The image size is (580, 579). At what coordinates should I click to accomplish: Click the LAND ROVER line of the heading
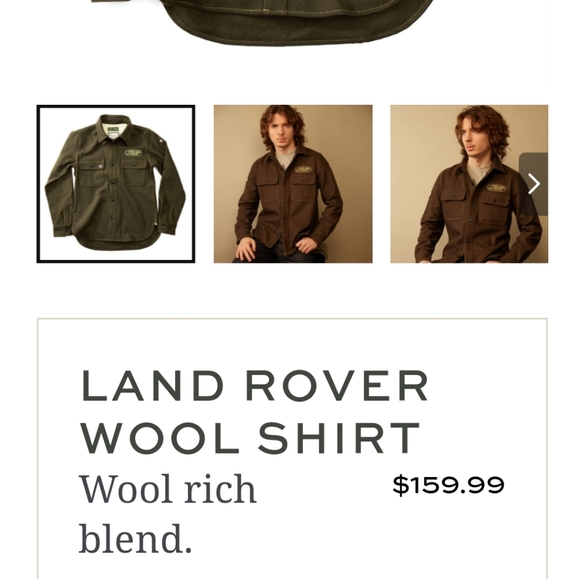pyautogui.click(x=254, y=386)
